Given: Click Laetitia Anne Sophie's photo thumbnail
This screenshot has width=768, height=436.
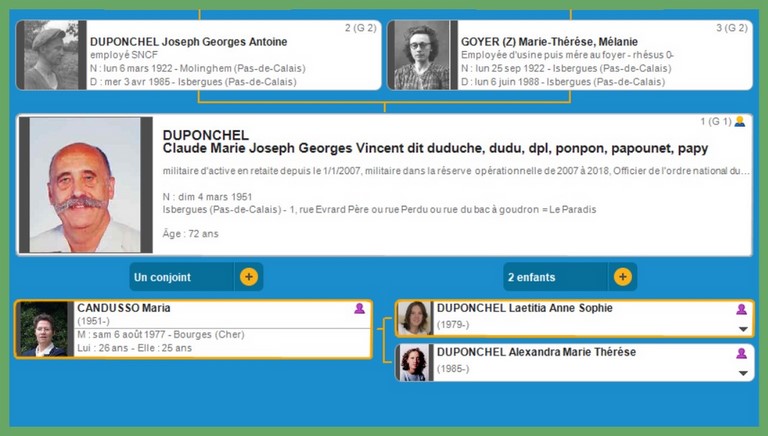Looking at the screenshot, I should (415, 318).
